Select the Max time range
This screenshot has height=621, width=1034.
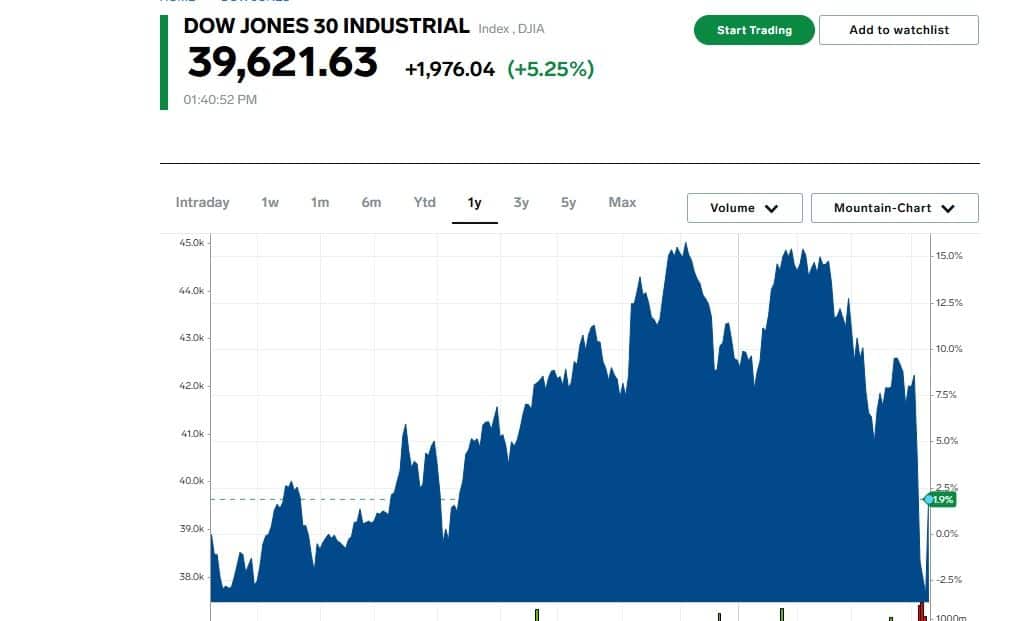click(x=622, y=202)
